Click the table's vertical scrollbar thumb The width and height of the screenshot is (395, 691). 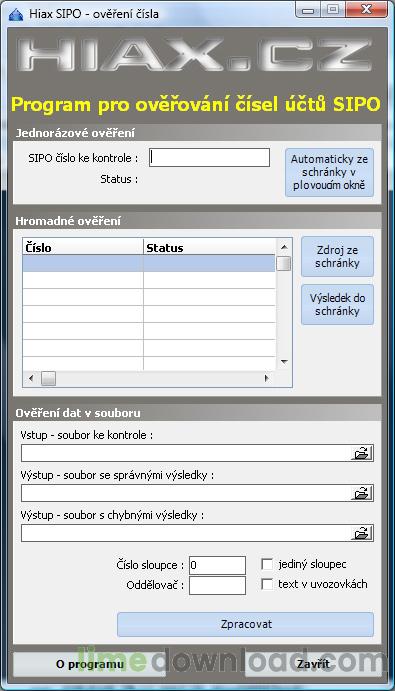coord(284,264)
